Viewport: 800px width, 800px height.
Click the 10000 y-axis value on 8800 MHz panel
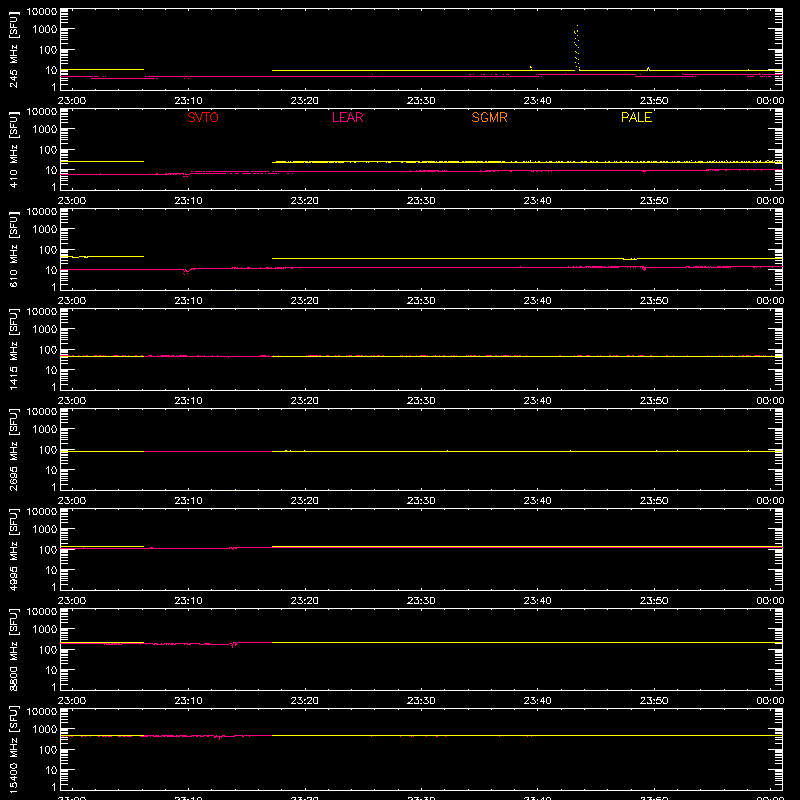pyautogui.click(x=42, y=612)
